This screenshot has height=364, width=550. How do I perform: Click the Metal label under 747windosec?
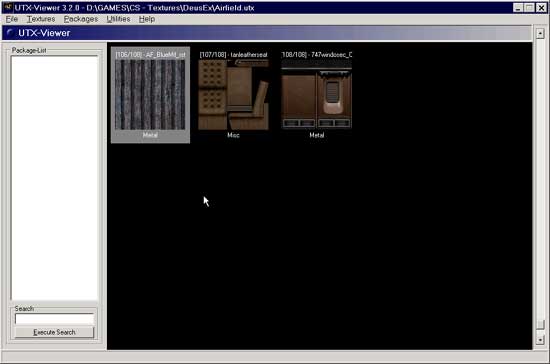[x=317, y=135]
